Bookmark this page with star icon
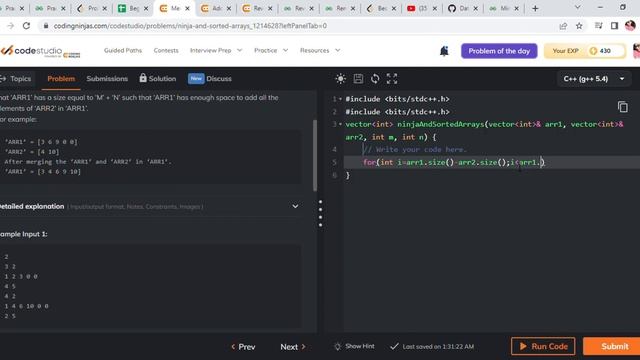Screen dimensions: 640x360 click(579, 26)
